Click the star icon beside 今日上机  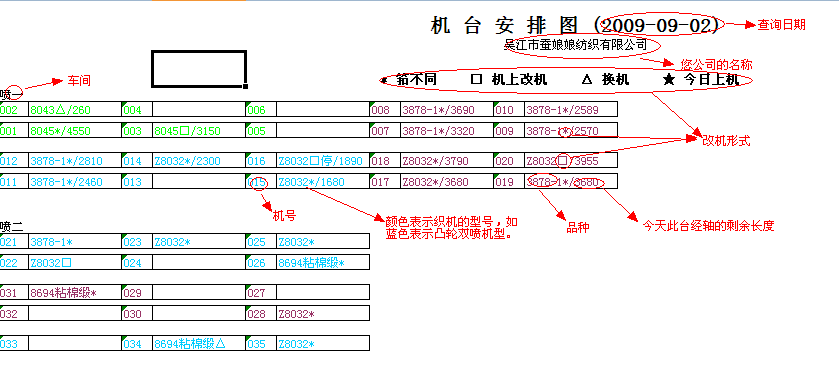669,80
